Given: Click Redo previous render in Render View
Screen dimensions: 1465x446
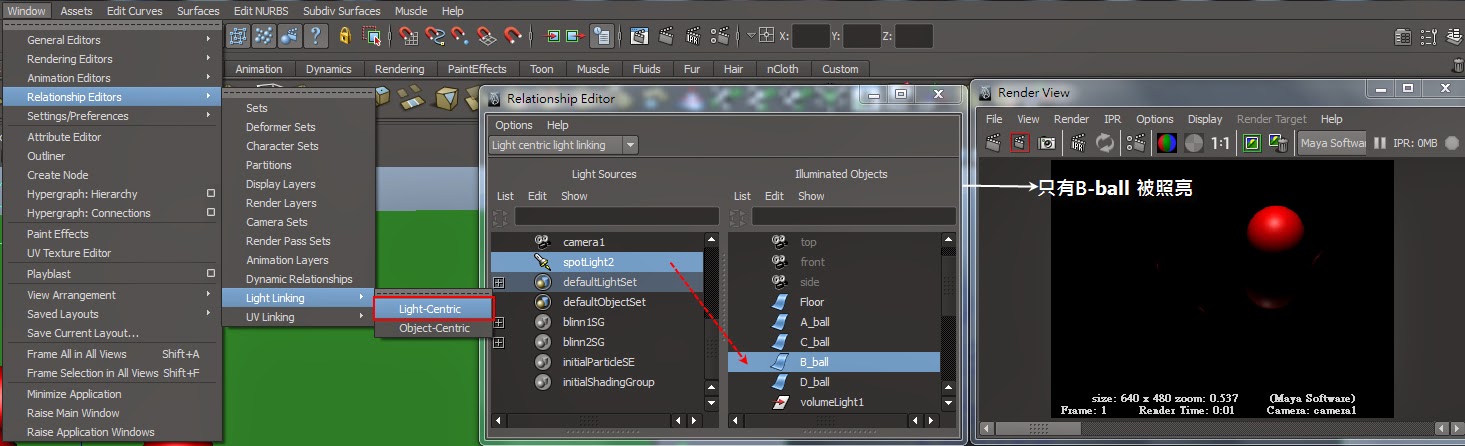Looking at the screenshot, I should tap(994, 143).
